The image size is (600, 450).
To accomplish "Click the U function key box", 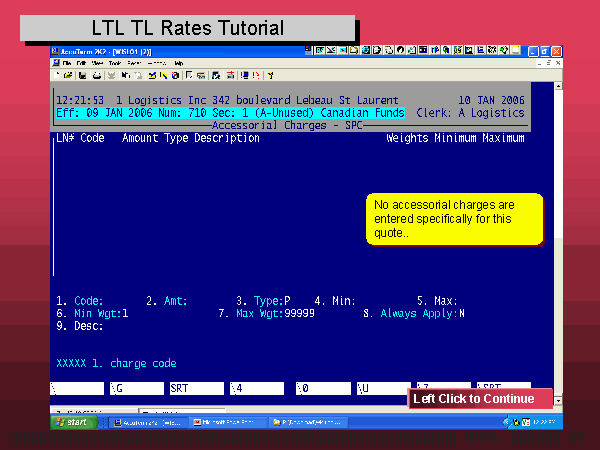I will pos(379,388).
